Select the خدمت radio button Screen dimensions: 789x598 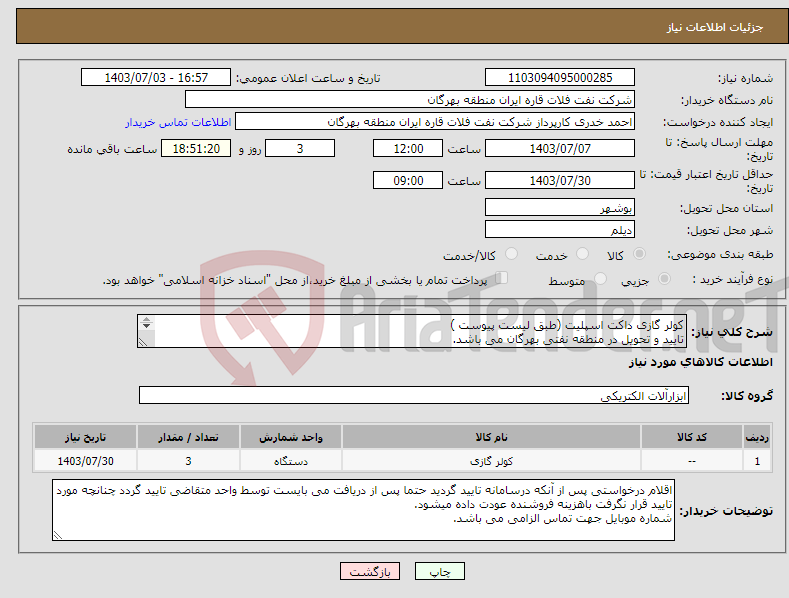tap(582, 254)
